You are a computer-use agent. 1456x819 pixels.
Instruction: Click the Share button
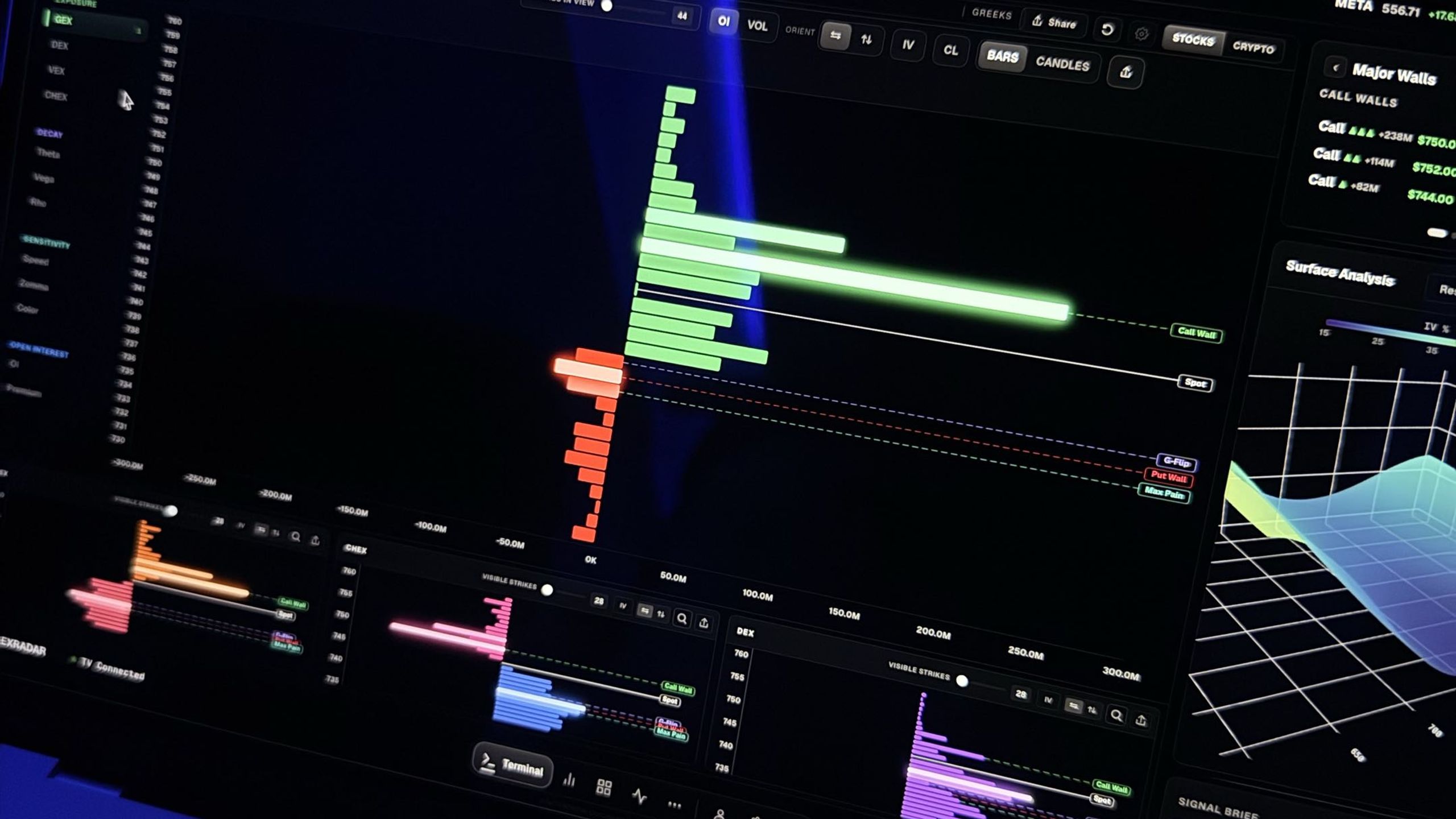1053,23
